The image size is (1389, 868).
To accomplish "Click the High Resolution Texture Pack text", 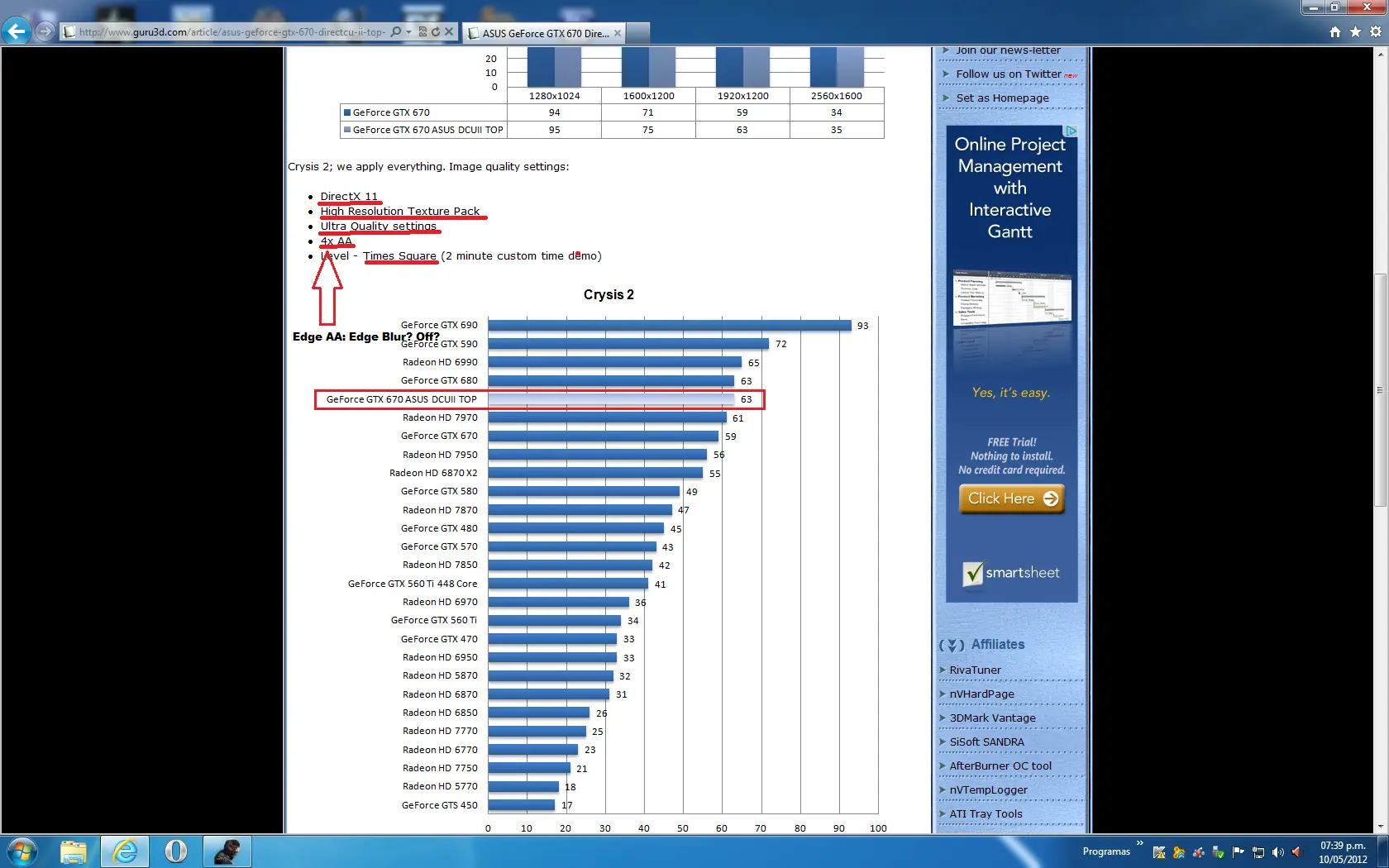I will pyautogui.click(x=400, y=212).
